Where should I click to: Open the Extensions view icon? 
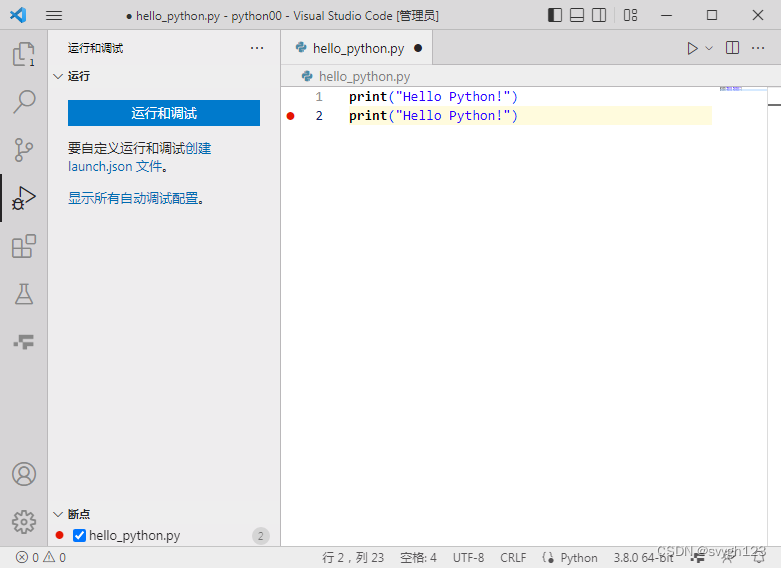[23, 246]
